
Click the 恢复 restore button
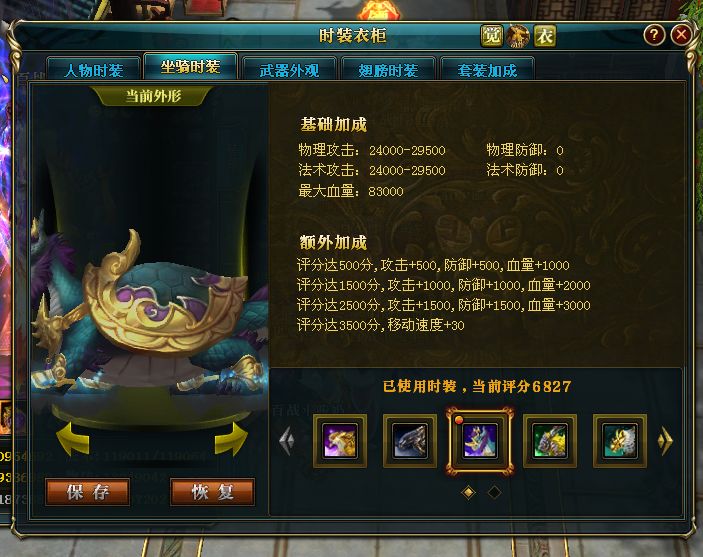[x=213, y=492]
